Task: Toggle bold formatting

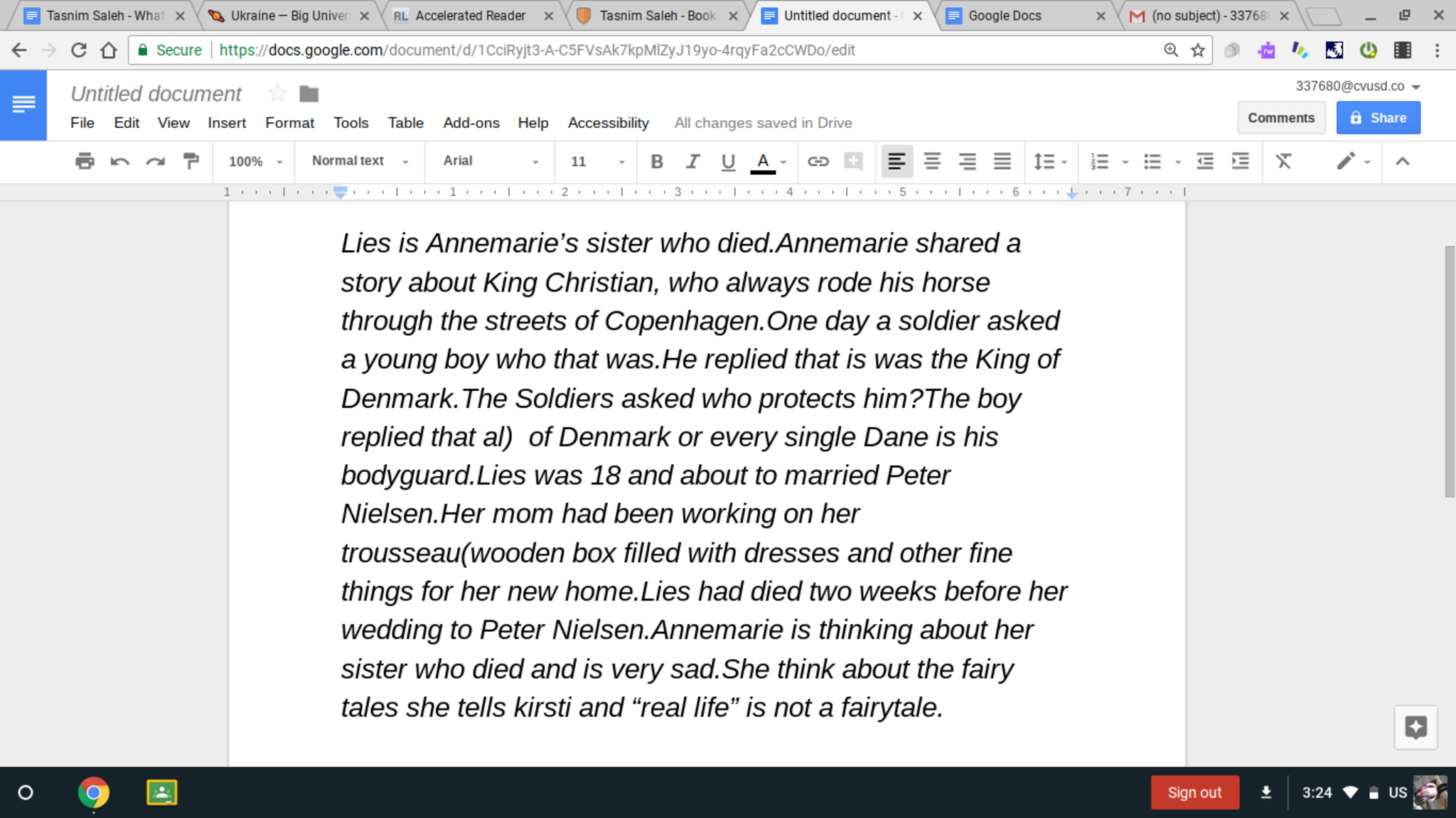Action: pyautogui.click(x=656, y=161)
